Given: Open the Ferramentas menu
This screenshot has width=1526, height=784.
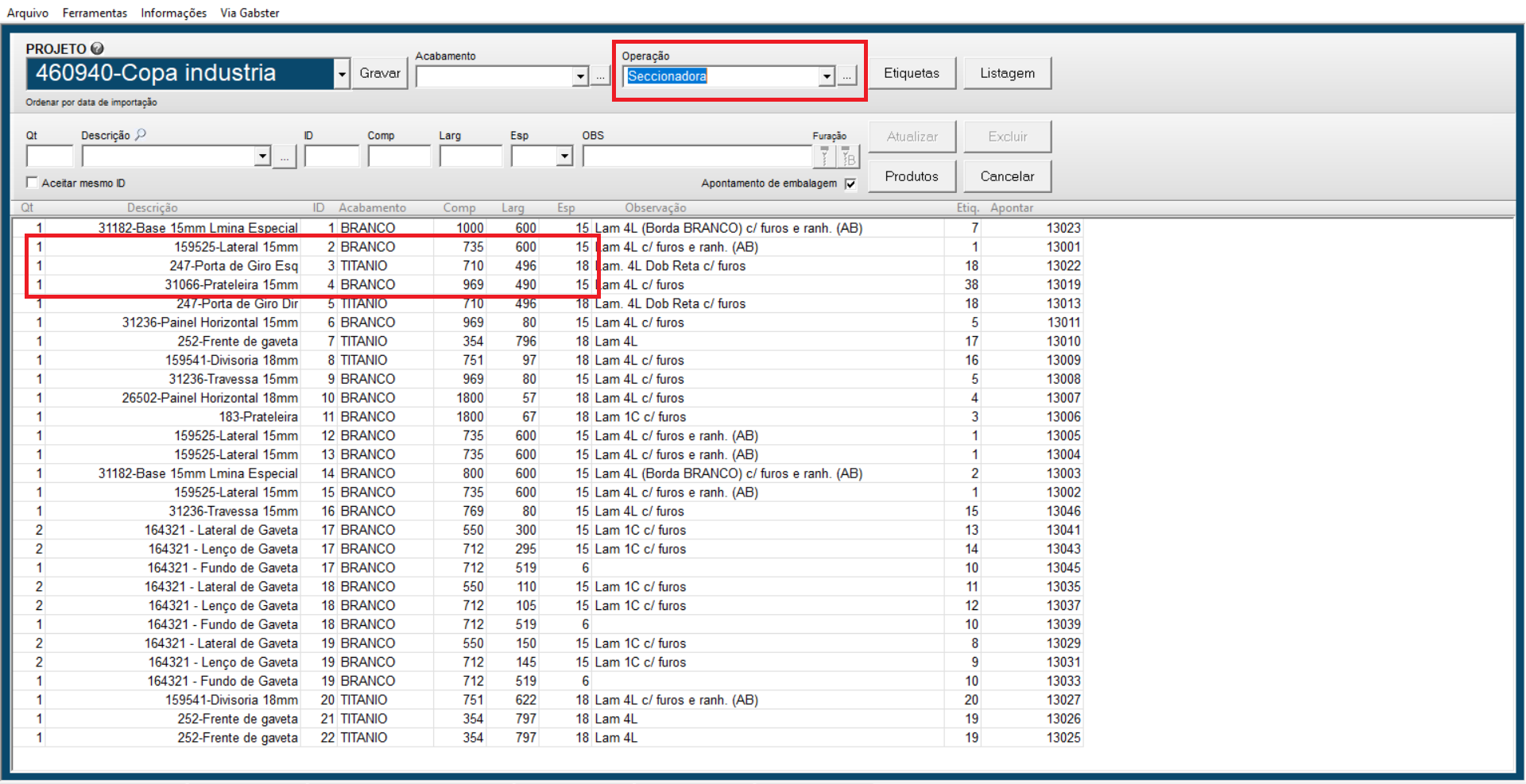Looking at the screenshot, I should [x=95, y=13].
